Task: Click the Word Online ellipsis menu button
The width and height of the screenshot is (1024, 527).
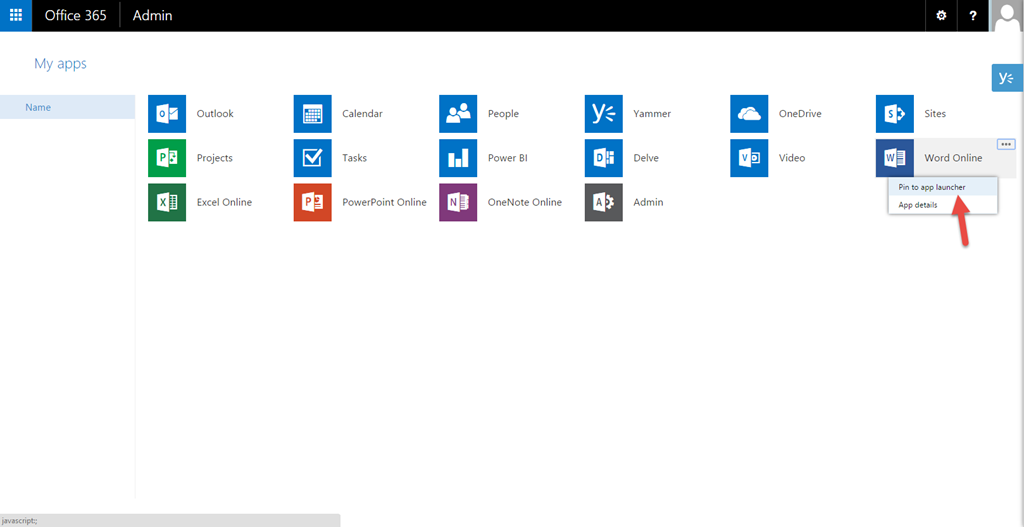Action: tap(1006, 144)
